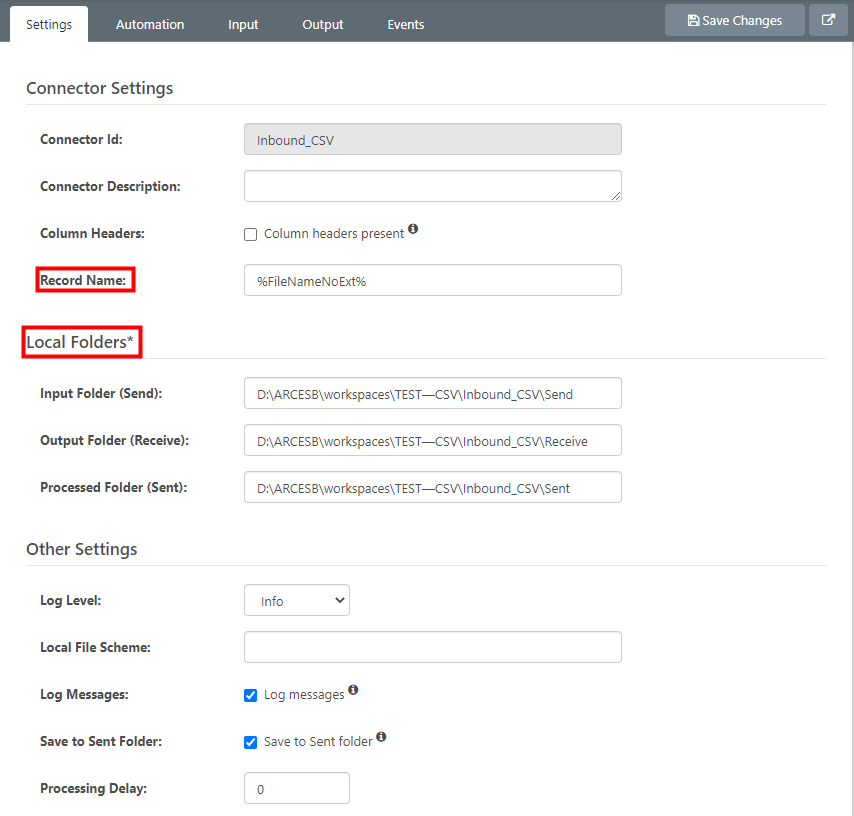
Task: Click info icon next to Column headers present
Action: (x=413, y=230)
